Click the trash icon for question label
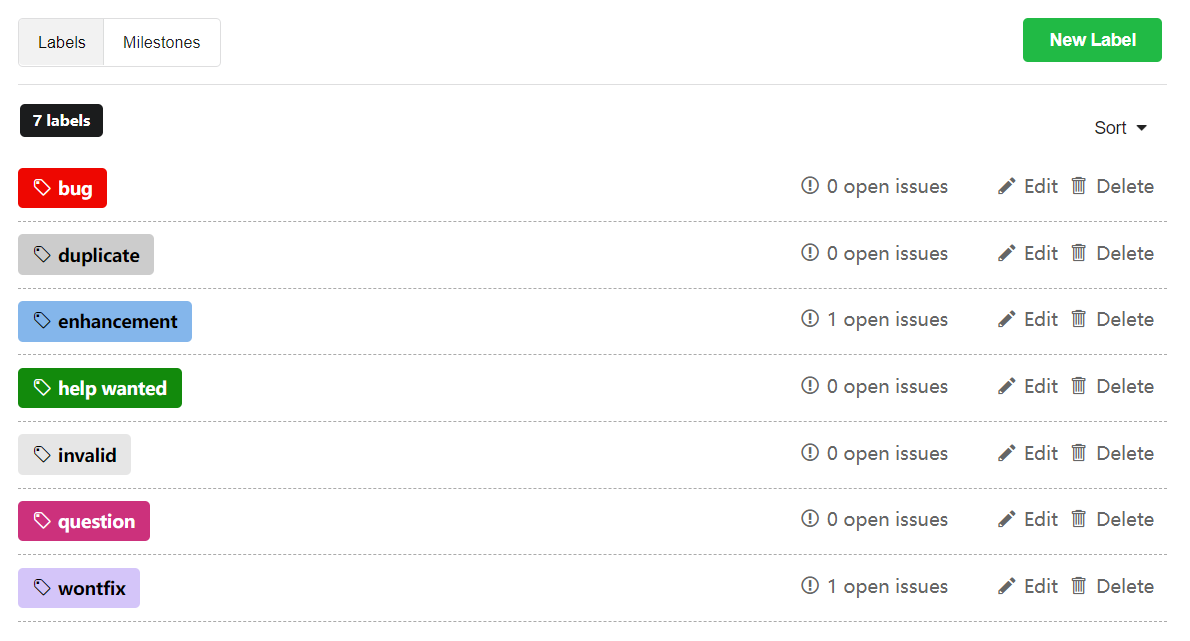1190x641 pixels. [1078, 519]
